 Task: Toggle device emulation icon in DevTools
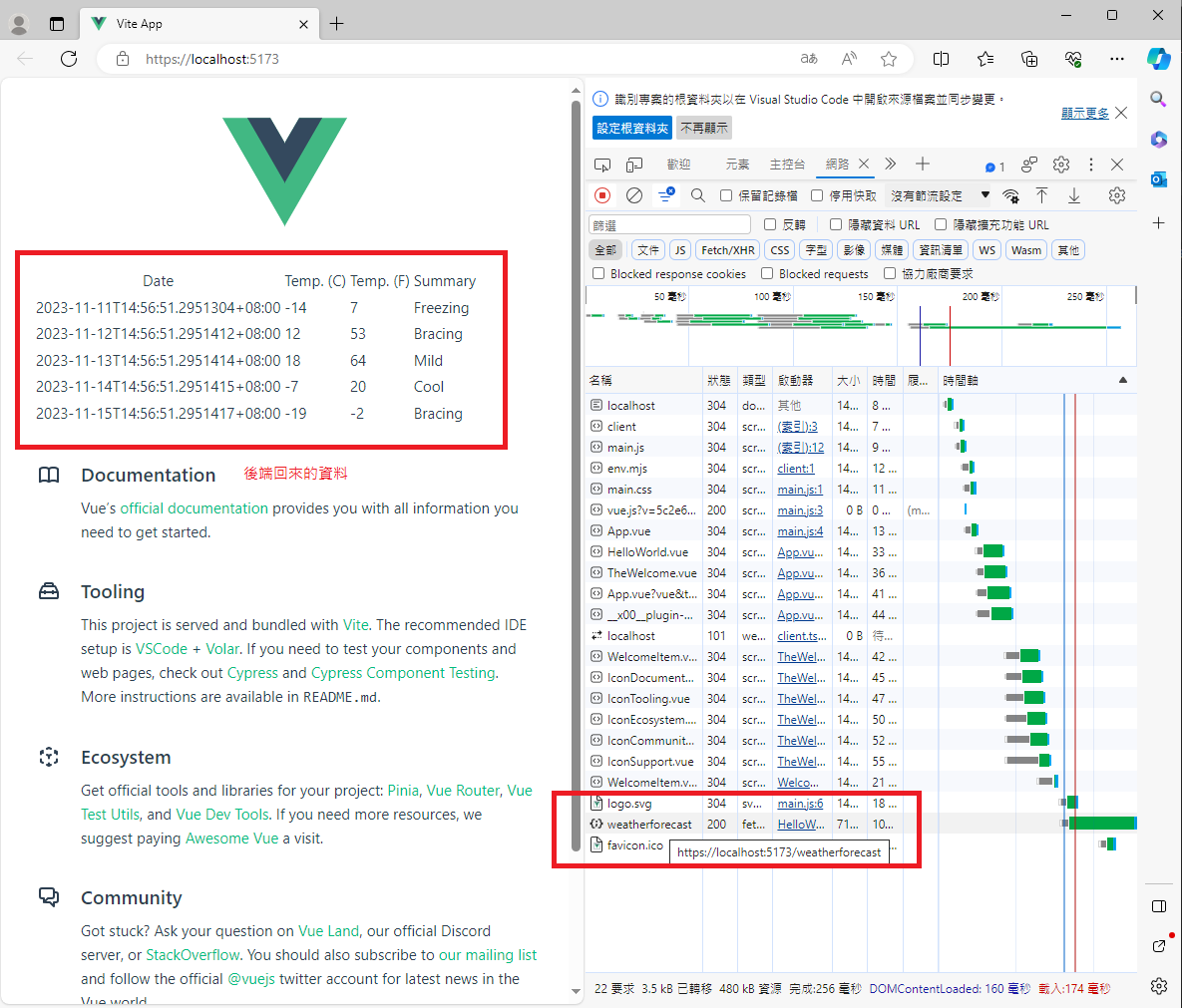click(x=634, y=165)
